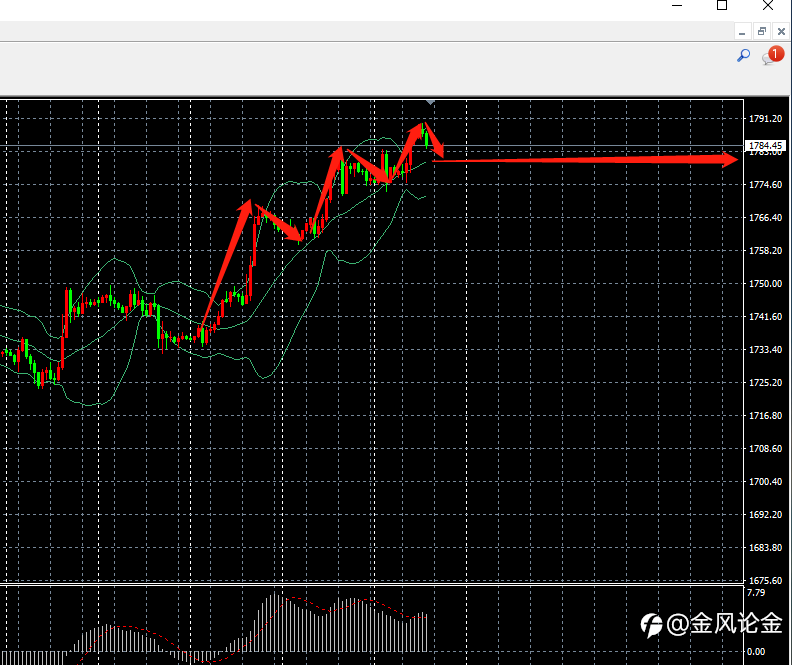
Task: Minimize the inner chart window
Action: click(742, 32)
